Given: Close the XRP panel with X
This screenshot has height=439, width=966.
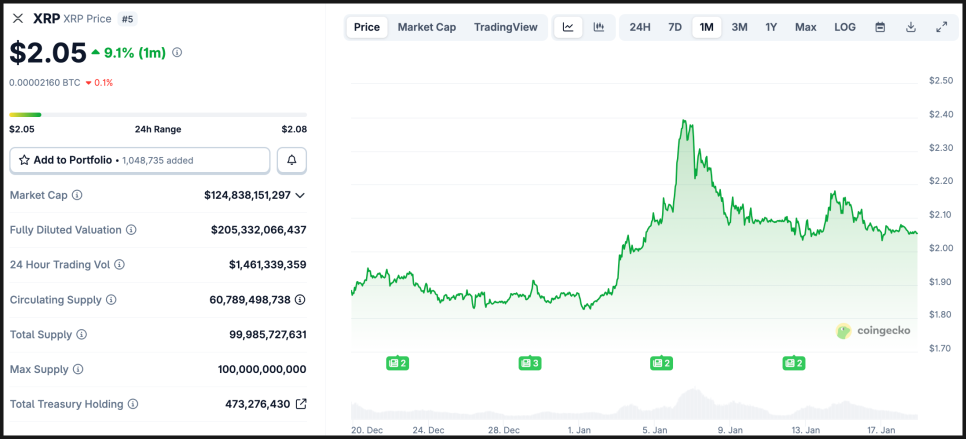Looking at the screenshot, I should 17,18.
